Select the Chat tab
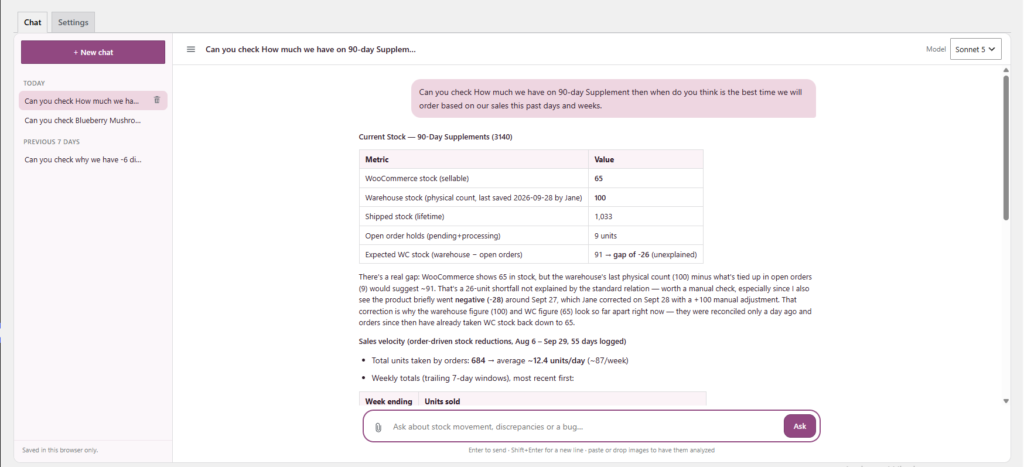Viewport: 1024px width, 467px height. point(33,22)
